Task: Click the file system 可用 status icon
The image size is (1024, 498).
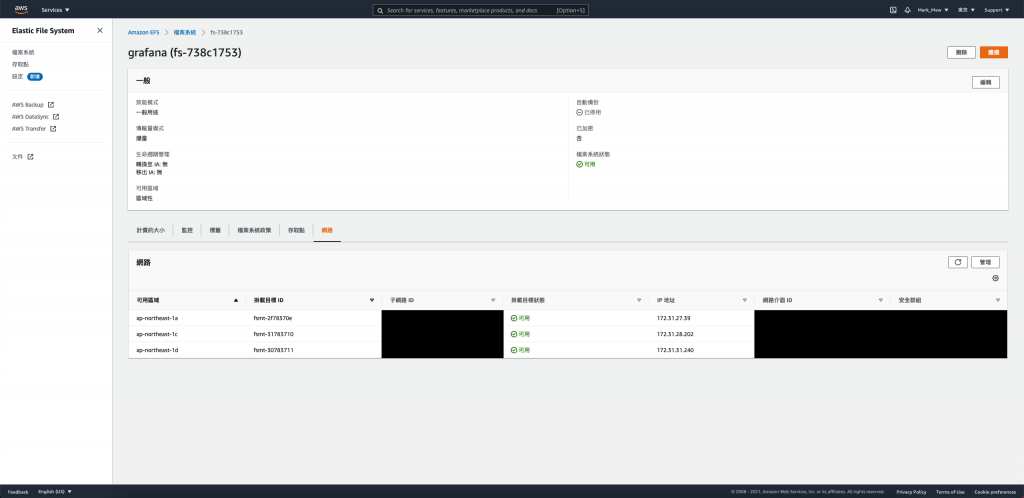Action: 579,164
